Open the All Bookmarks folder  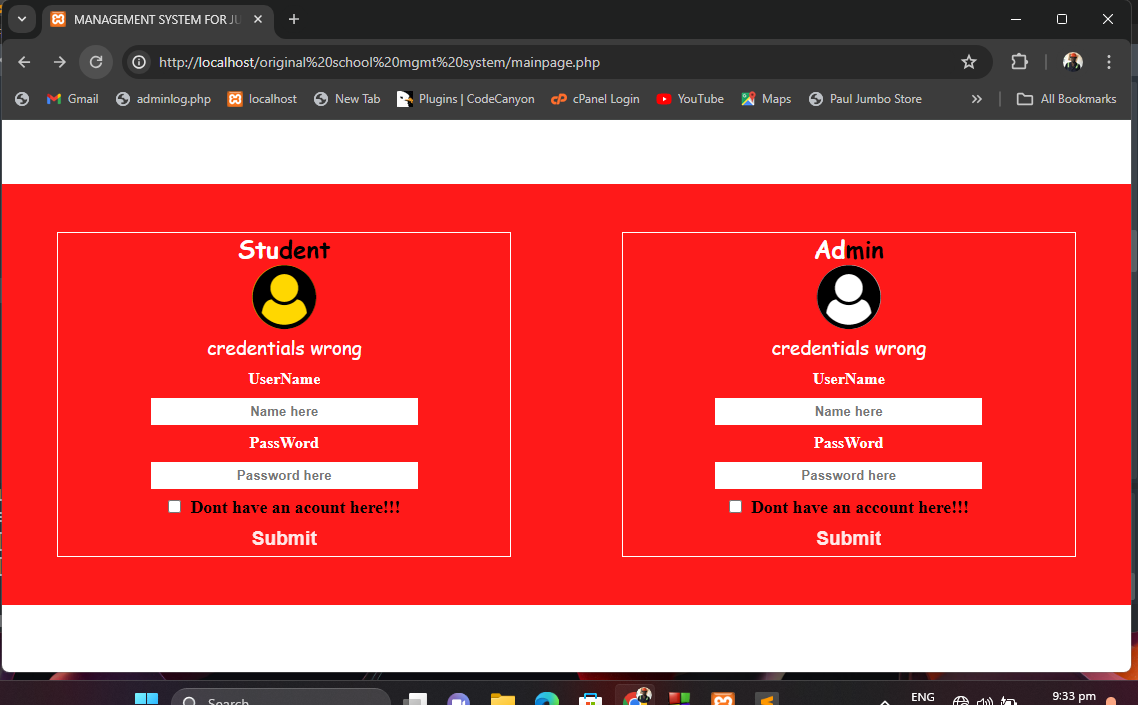tap(1066, 99)
